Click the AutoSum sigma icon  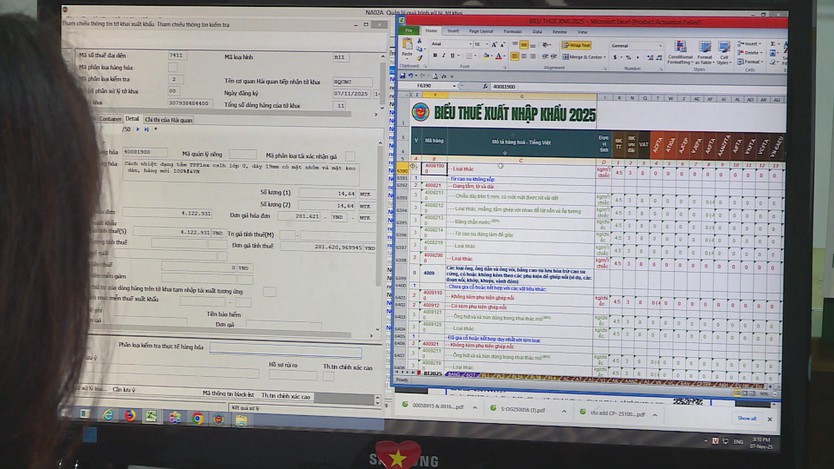772,44
